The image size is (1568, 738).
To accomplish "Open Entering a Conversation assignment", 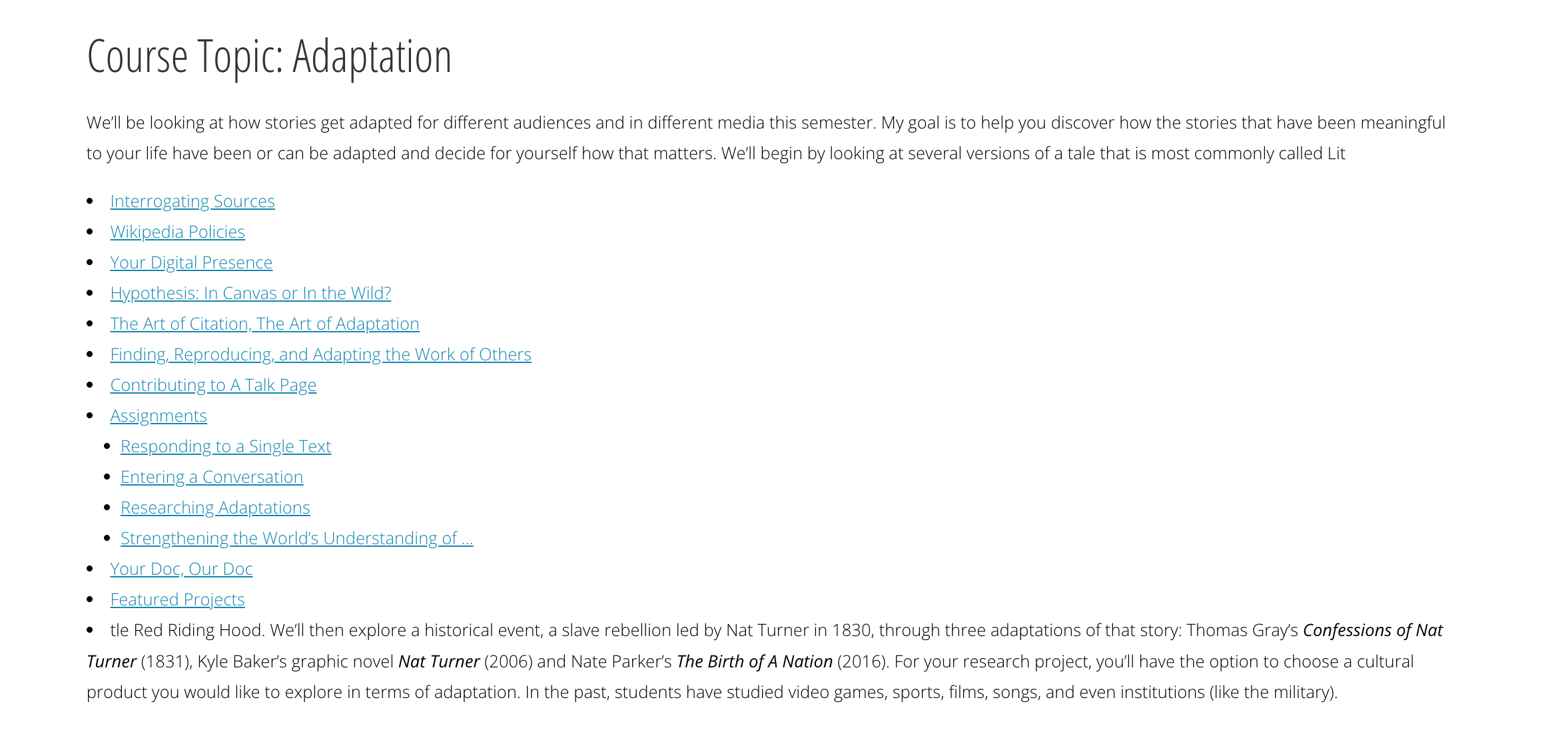I will coord(211,476).
